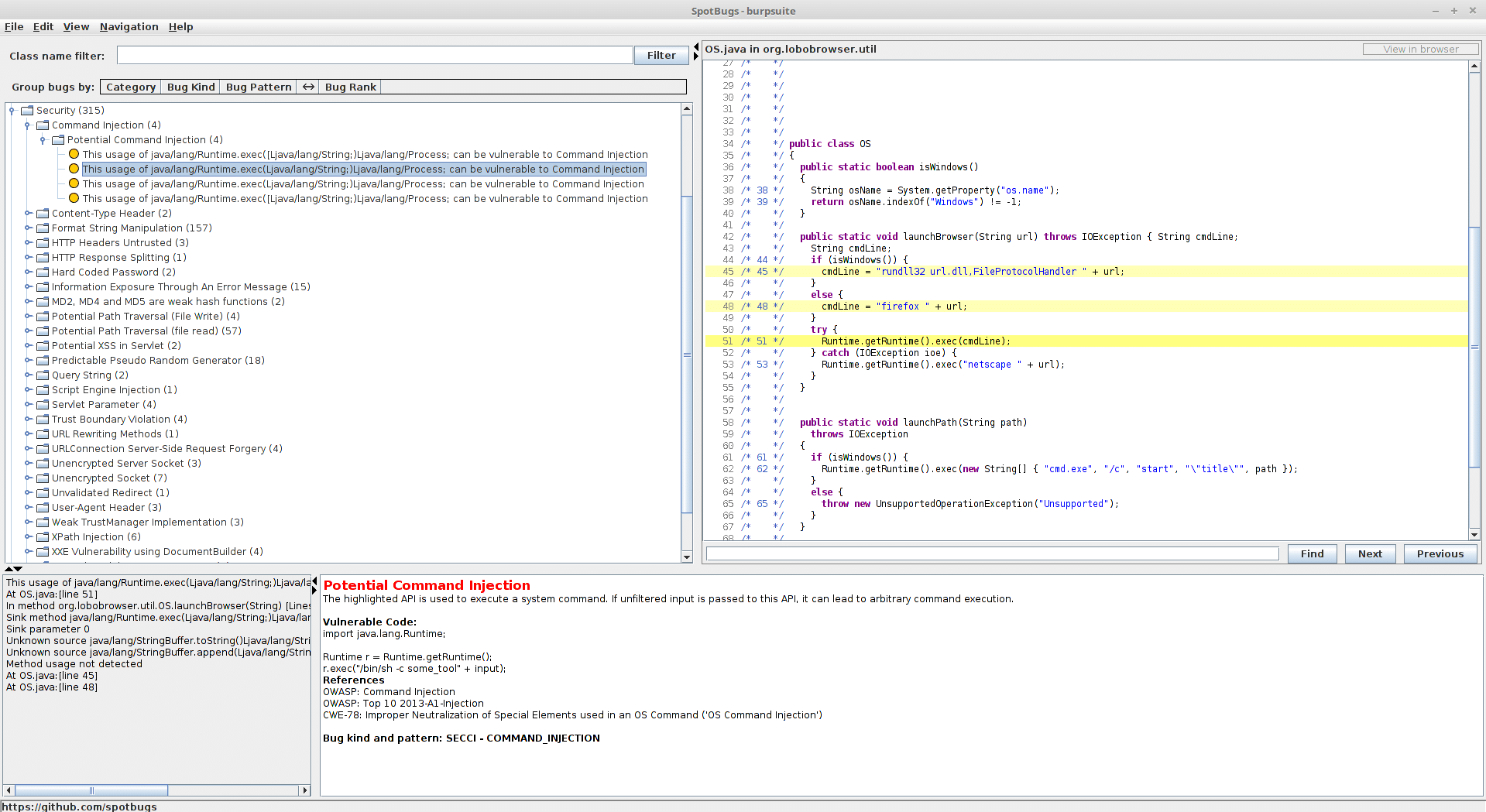Click the source code vertical scrollbar thumb
The height and width of the screenshot is (812, 1486).
[x=1474, y=347]
